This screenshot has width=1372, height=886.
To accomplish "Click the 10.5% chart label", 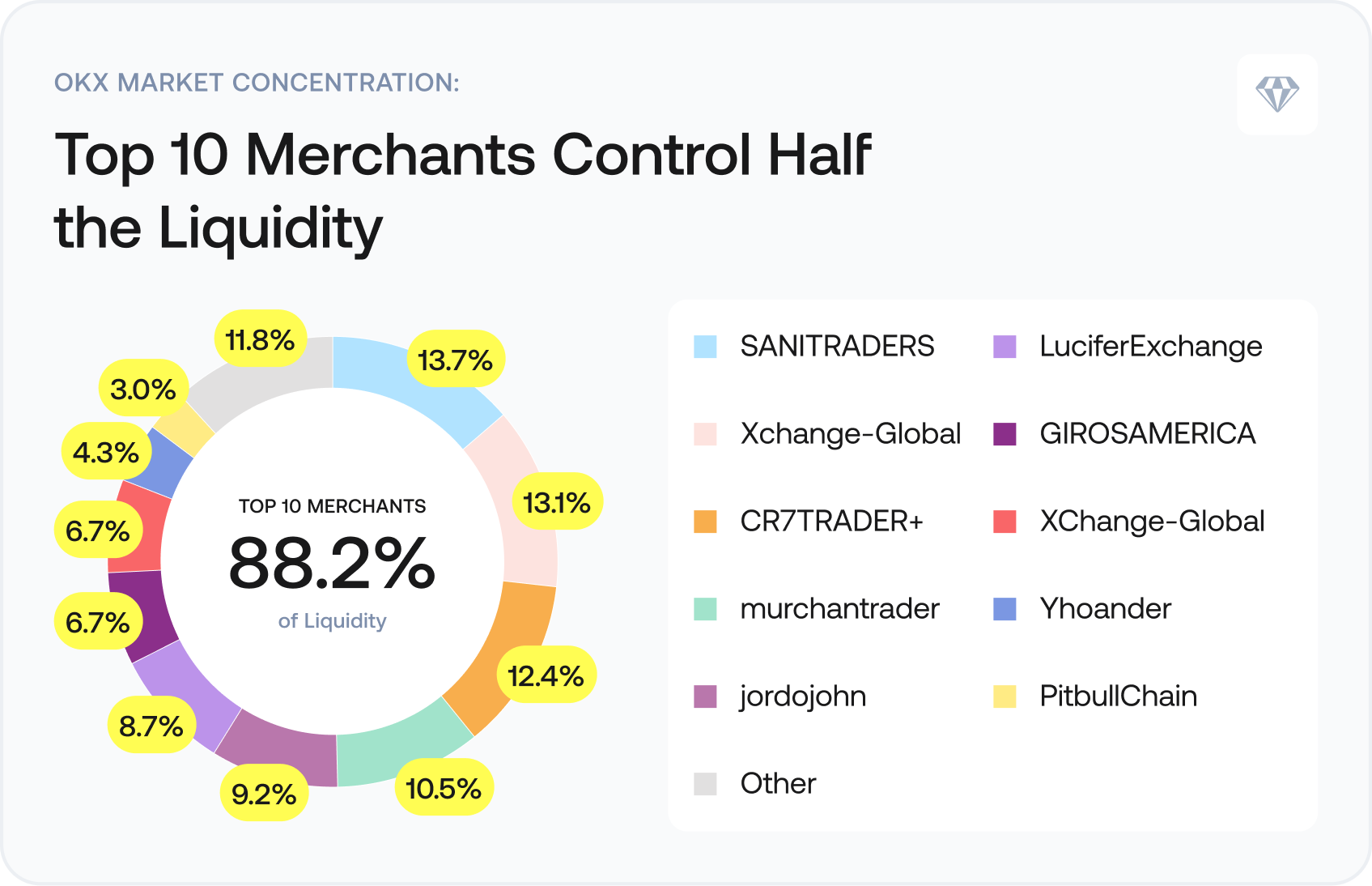I will click(444, 788).
